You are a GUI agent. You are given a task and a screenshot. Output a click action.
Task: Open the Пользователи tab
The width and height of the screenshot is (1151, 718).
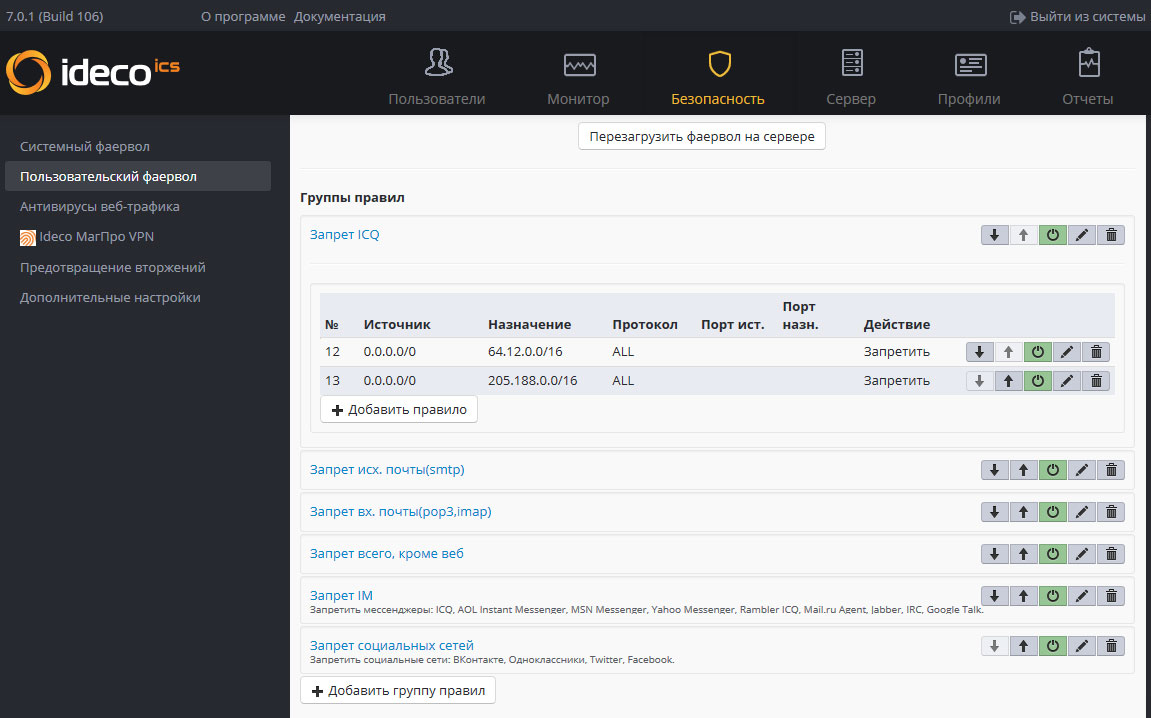point(437,77)
